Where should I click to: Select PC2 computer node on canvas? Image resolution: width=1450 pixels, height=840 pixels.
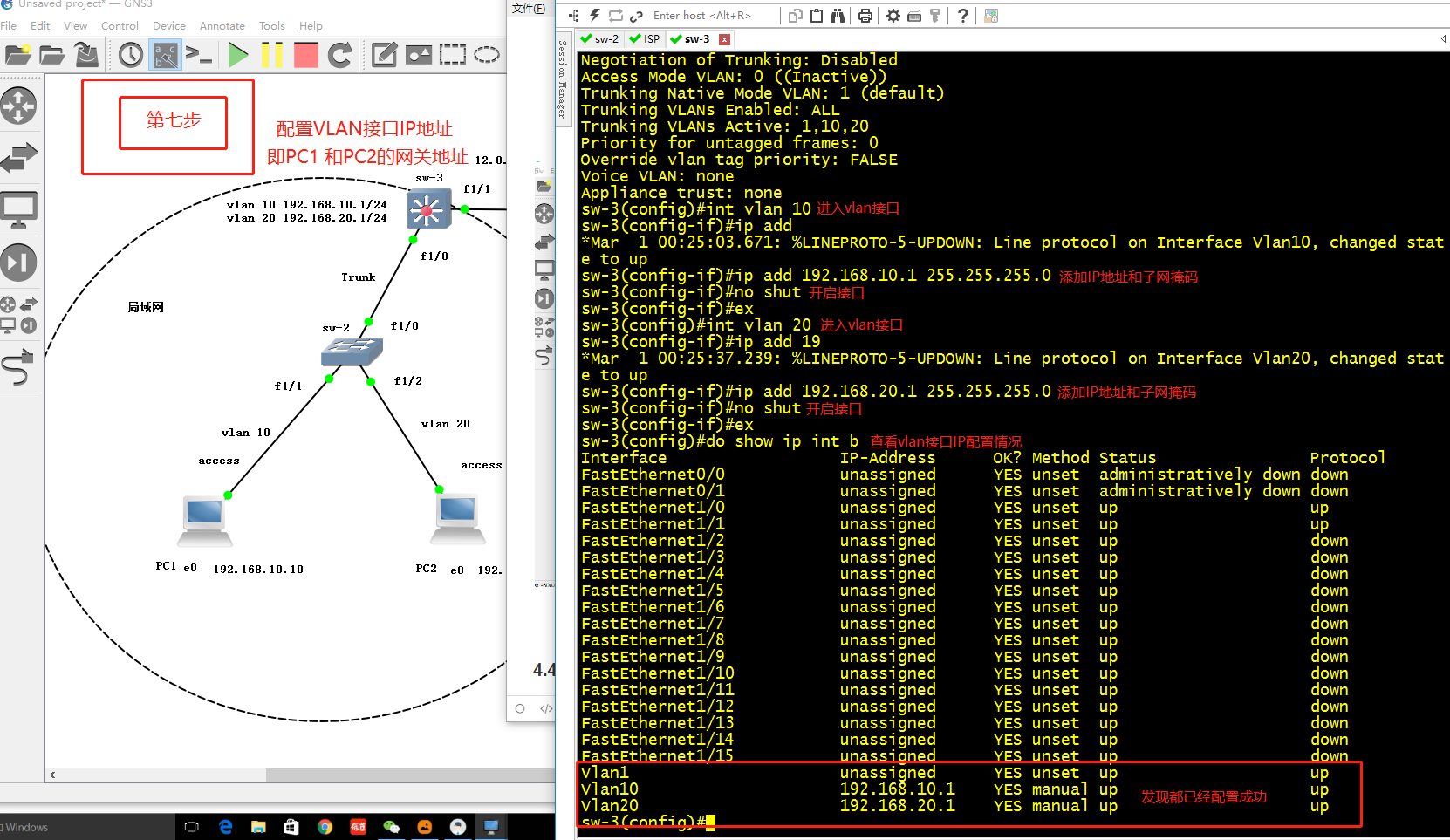(458, 519)
